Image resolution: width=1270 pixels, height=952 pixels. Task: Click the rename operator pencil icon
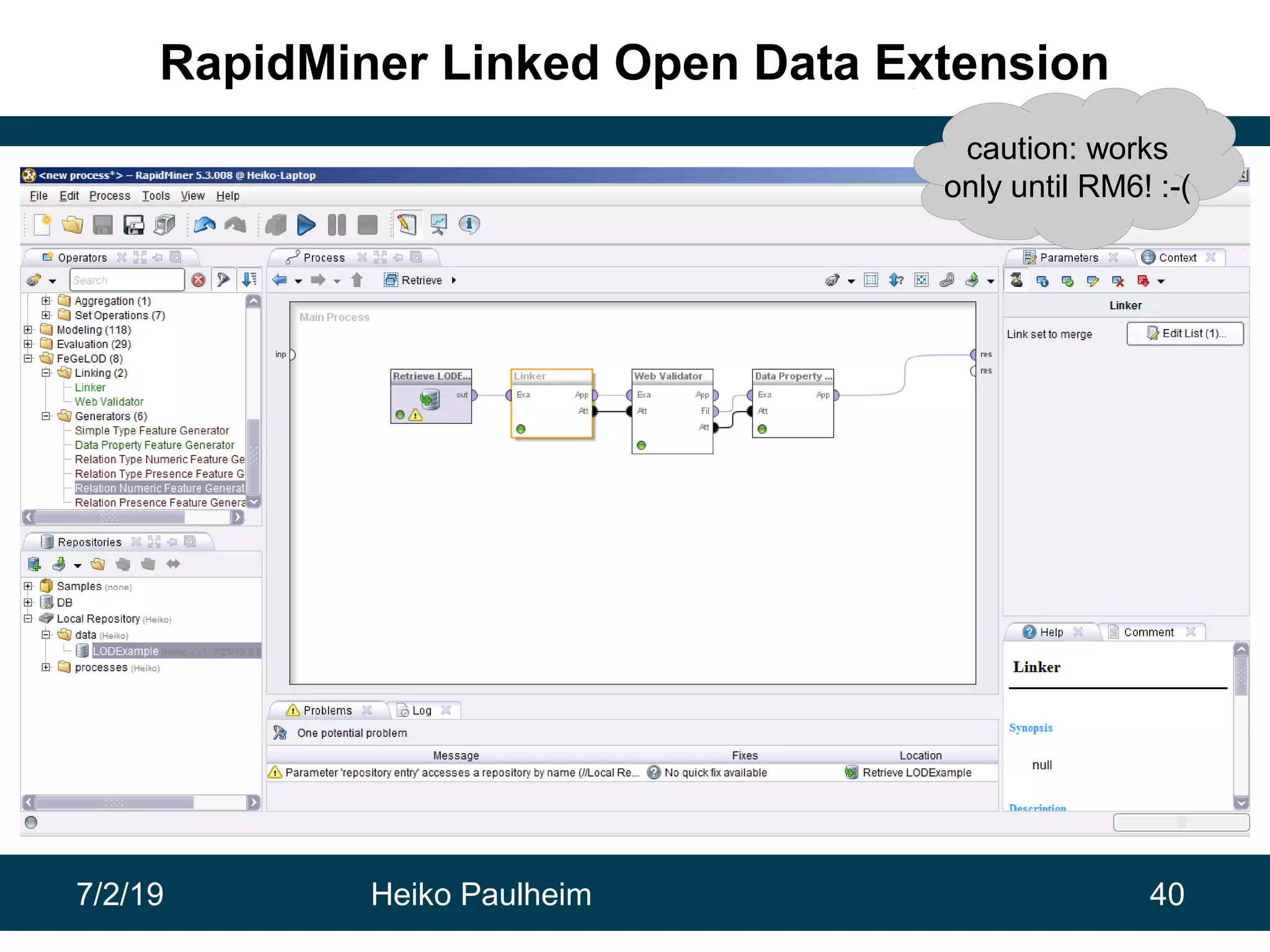pos(1093,281)
